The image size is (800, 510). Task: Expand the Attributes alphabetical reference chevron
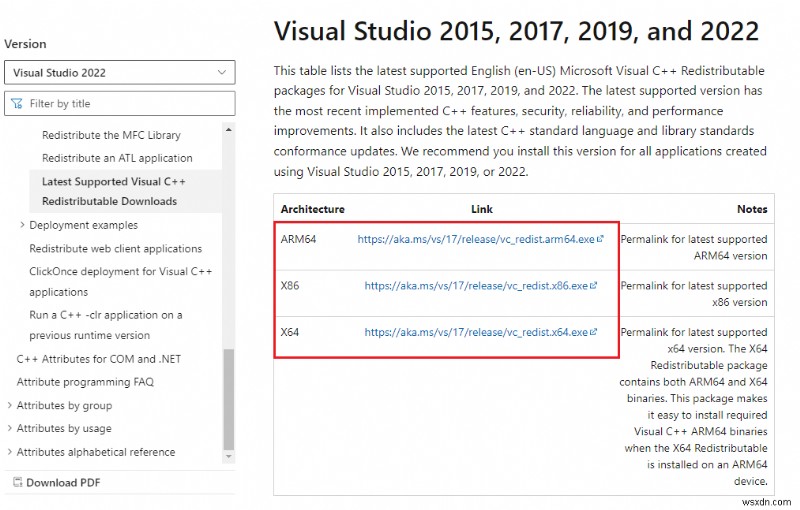[x=9, y=452]
